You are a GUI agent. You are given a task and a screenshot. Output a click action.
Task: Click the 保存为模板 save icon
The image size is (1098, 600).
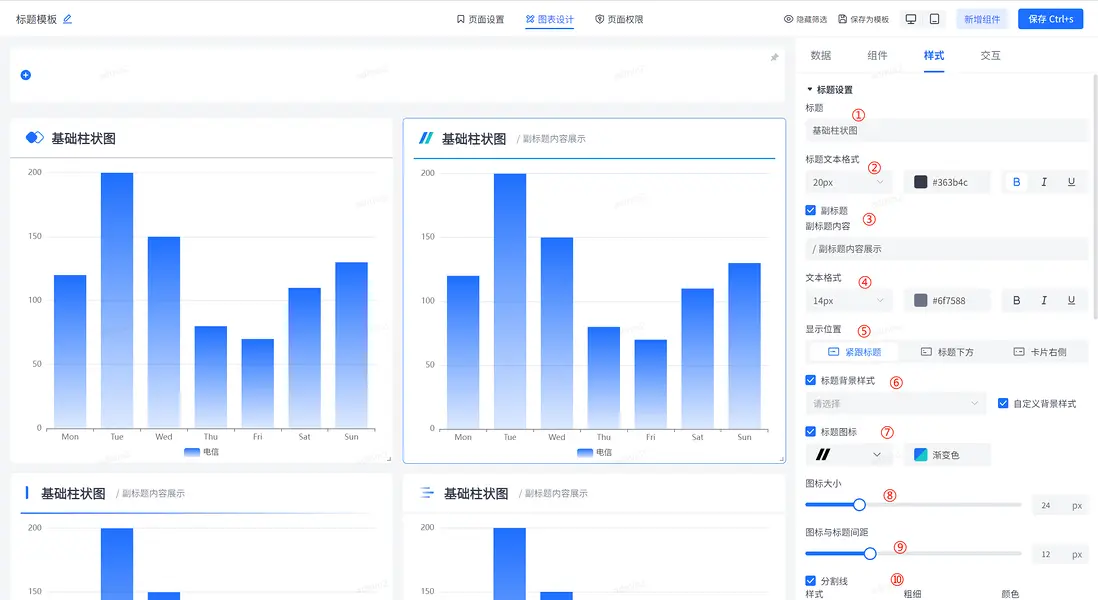point(842,20)
